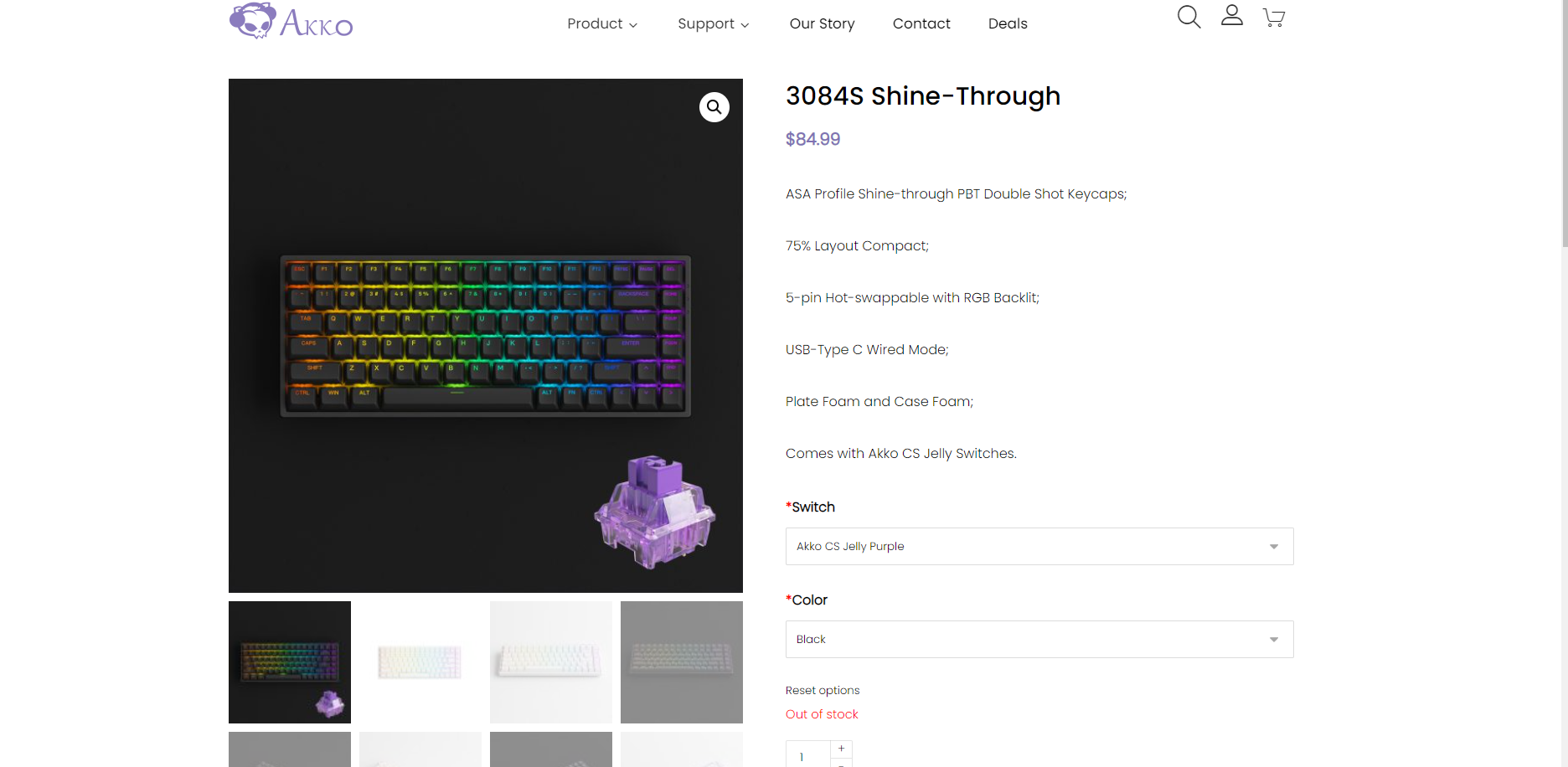Open the Contact page
The height and width of the screenshot is (767, 1568).
921,23
